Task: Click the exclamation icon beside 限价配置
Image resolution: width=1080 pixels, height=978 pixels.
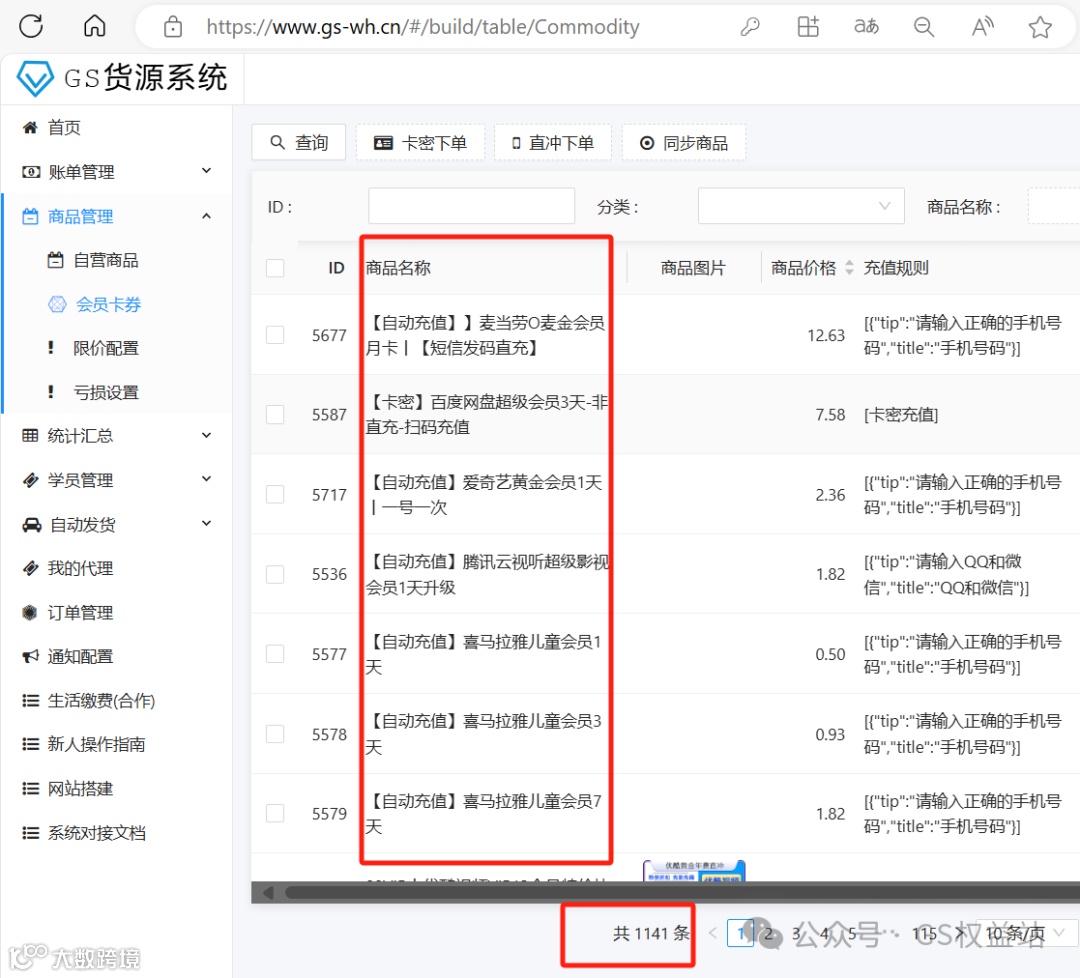Action: pyautogui.click(x=50, y=348)
